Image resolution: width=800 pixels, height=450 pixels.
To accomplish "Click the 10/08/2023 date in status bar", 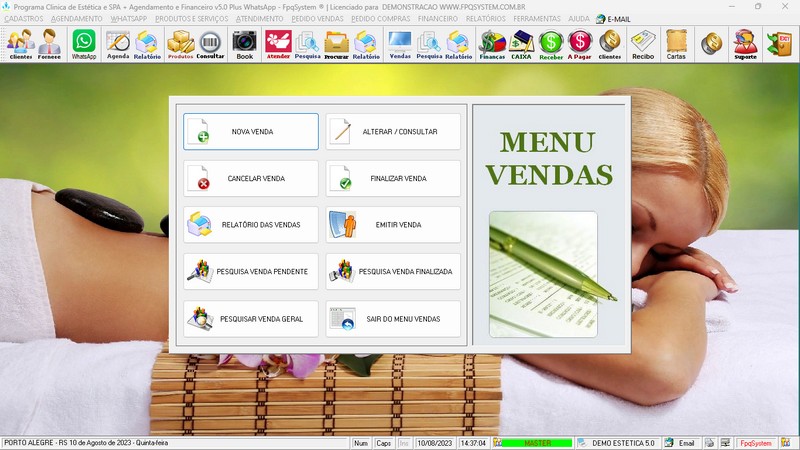I will (x=435, y=443).
